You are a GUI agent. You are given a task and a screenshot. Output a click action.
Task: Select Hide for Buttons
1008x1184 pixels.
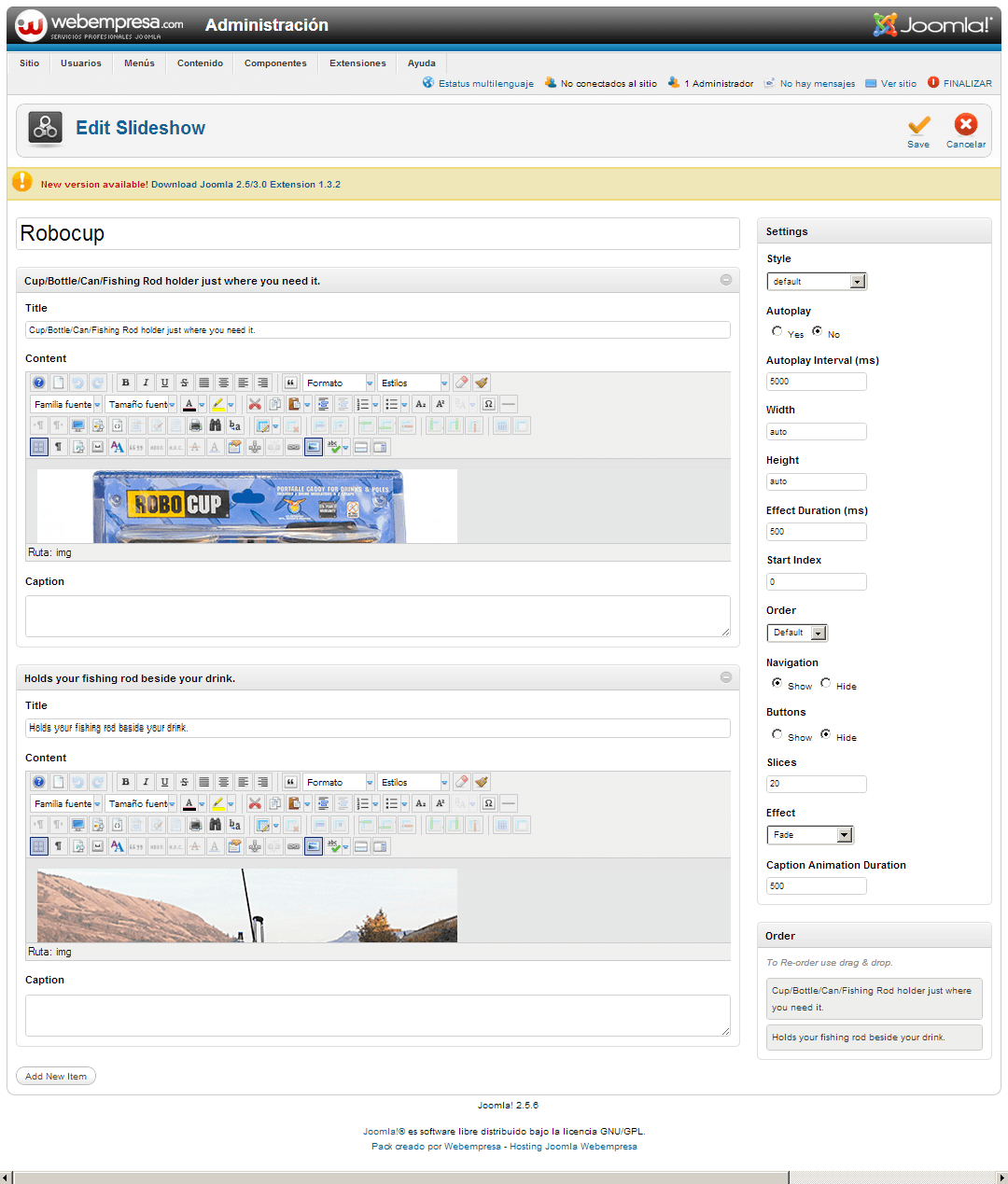coord(825,734)
